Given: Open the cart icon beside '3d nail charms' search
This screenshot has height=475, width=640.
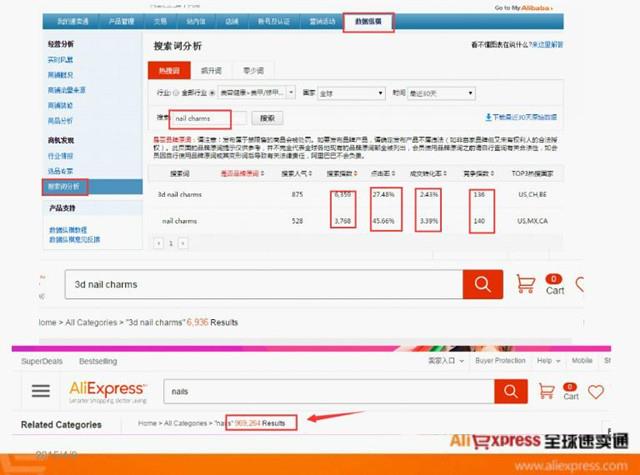Looking at the screenshot, I should (x=526, y=284).
